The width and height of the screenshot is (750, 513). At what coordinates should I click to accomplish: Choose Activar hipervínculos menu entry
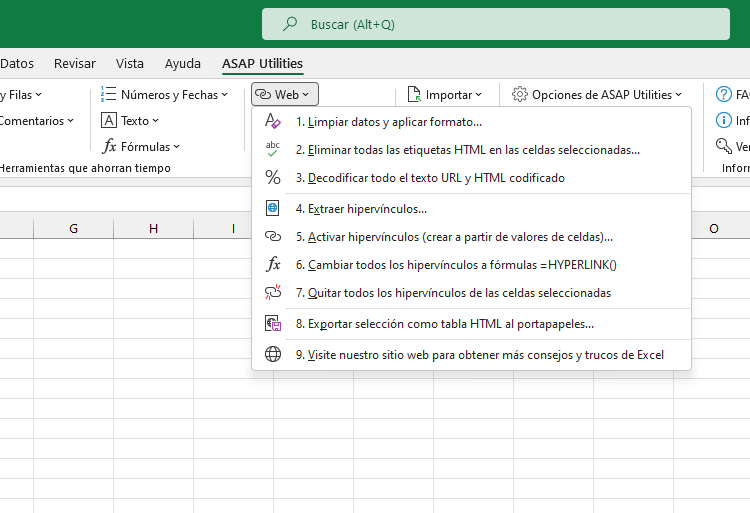[x=471, y=237]
